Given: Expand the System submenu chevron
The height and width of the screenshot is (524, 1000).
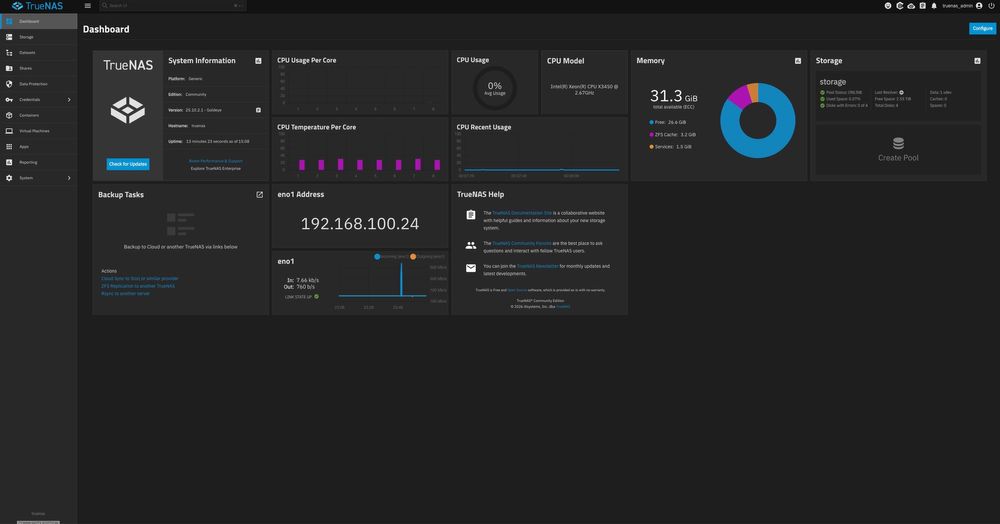Looking at the screenshot, I should click(69, 178).
